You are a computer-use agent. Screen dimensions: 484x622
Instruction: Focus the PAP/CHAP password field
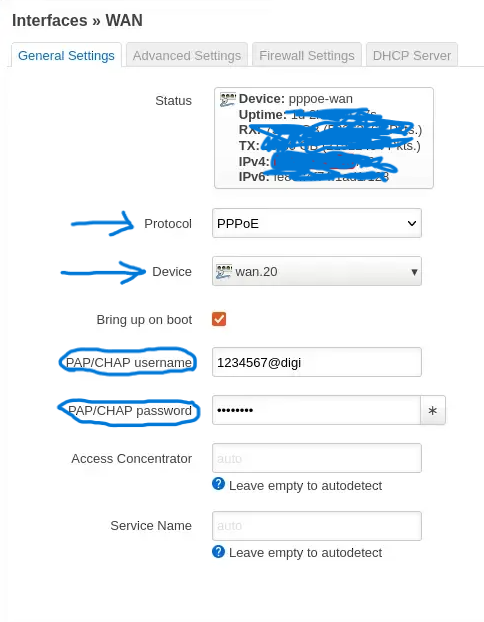316,410
